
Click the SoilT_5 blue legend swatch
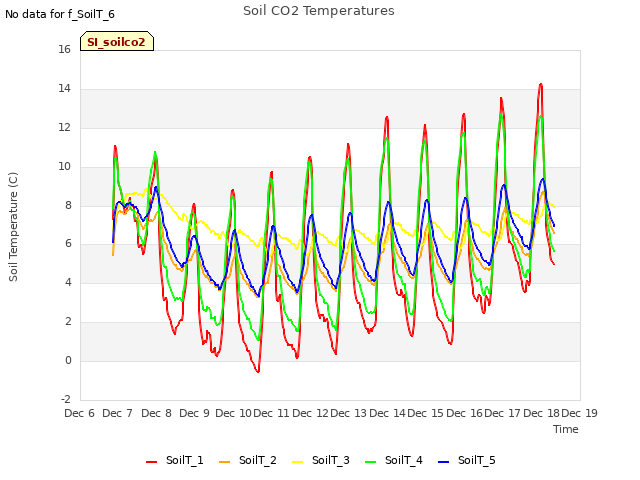(444, 462)
